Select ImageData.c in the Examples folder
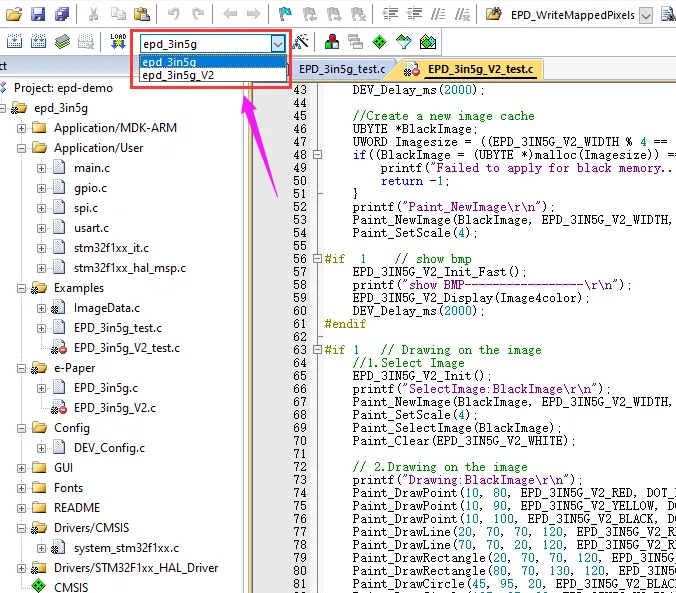676x593 pixels. tap(107, 308)
